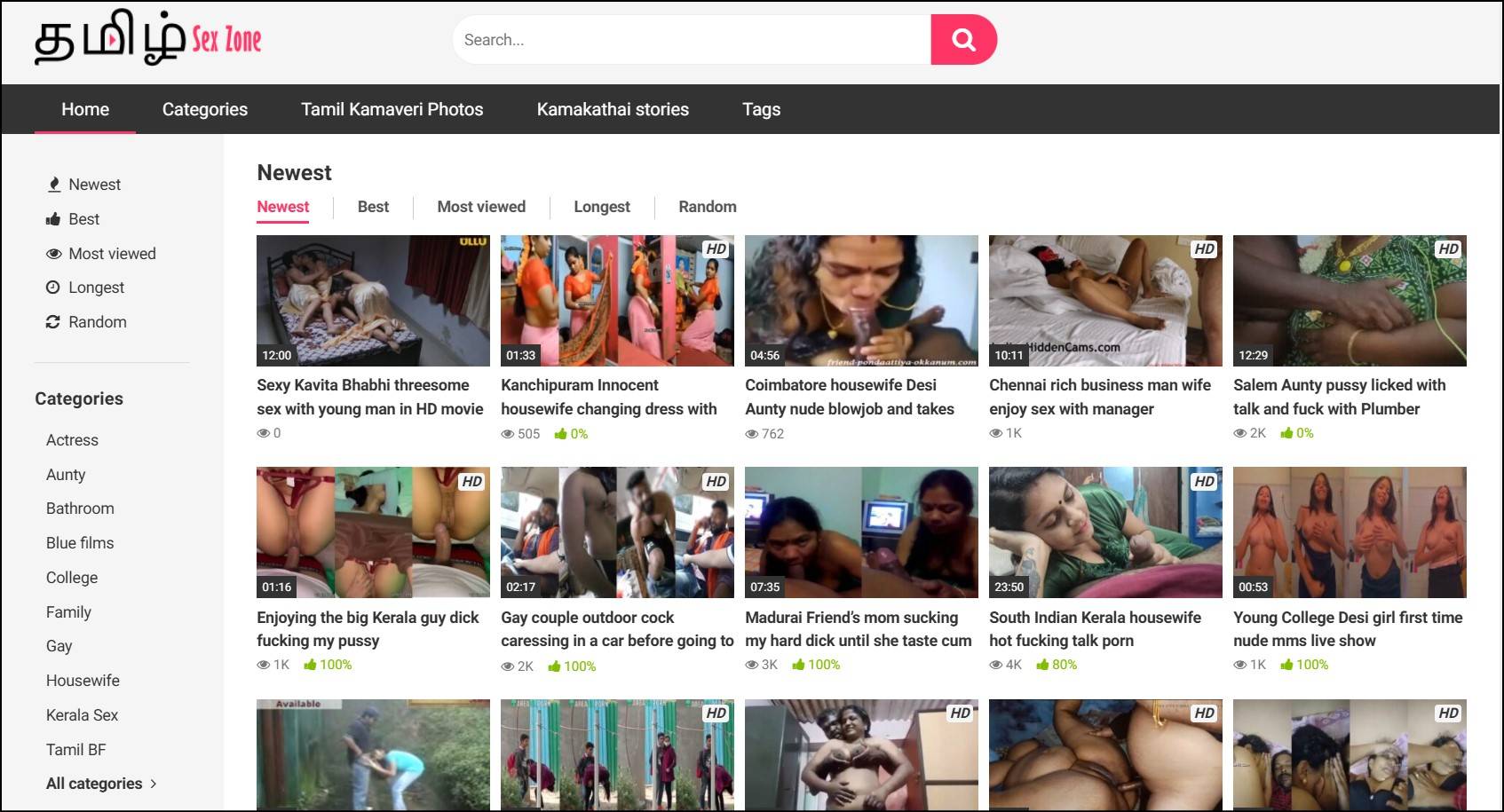This screenshot has width=1504, height=812.
Task: Switch to the Most viewed sorting tab
Action: point(481,207)
